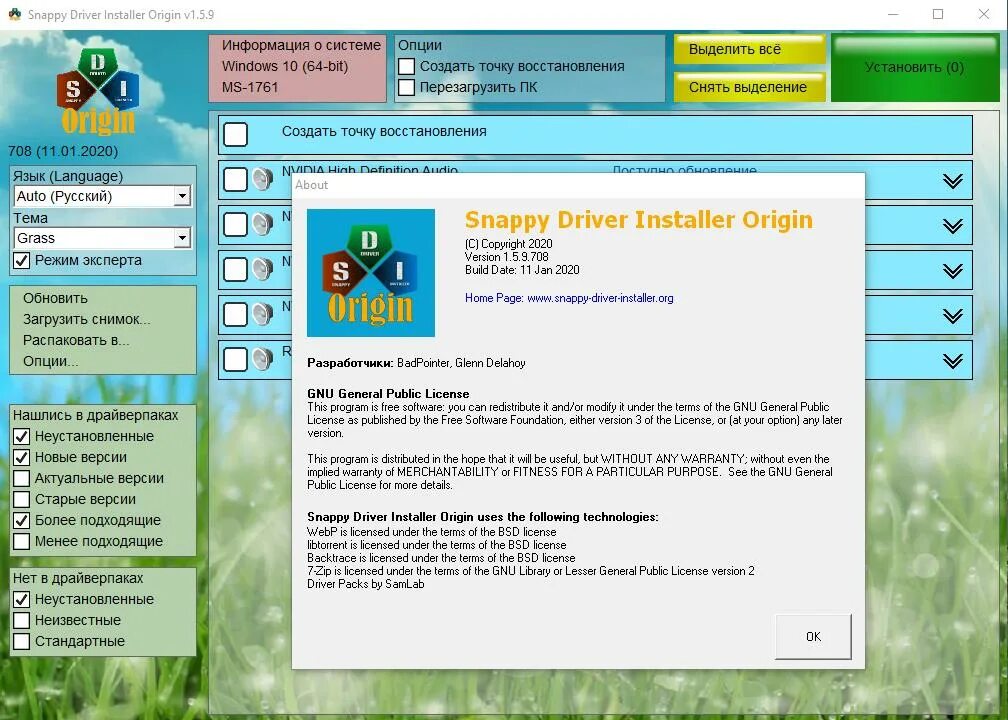Click the Выделить всё button
1008x720 pixels.
(x=750, y=50)
